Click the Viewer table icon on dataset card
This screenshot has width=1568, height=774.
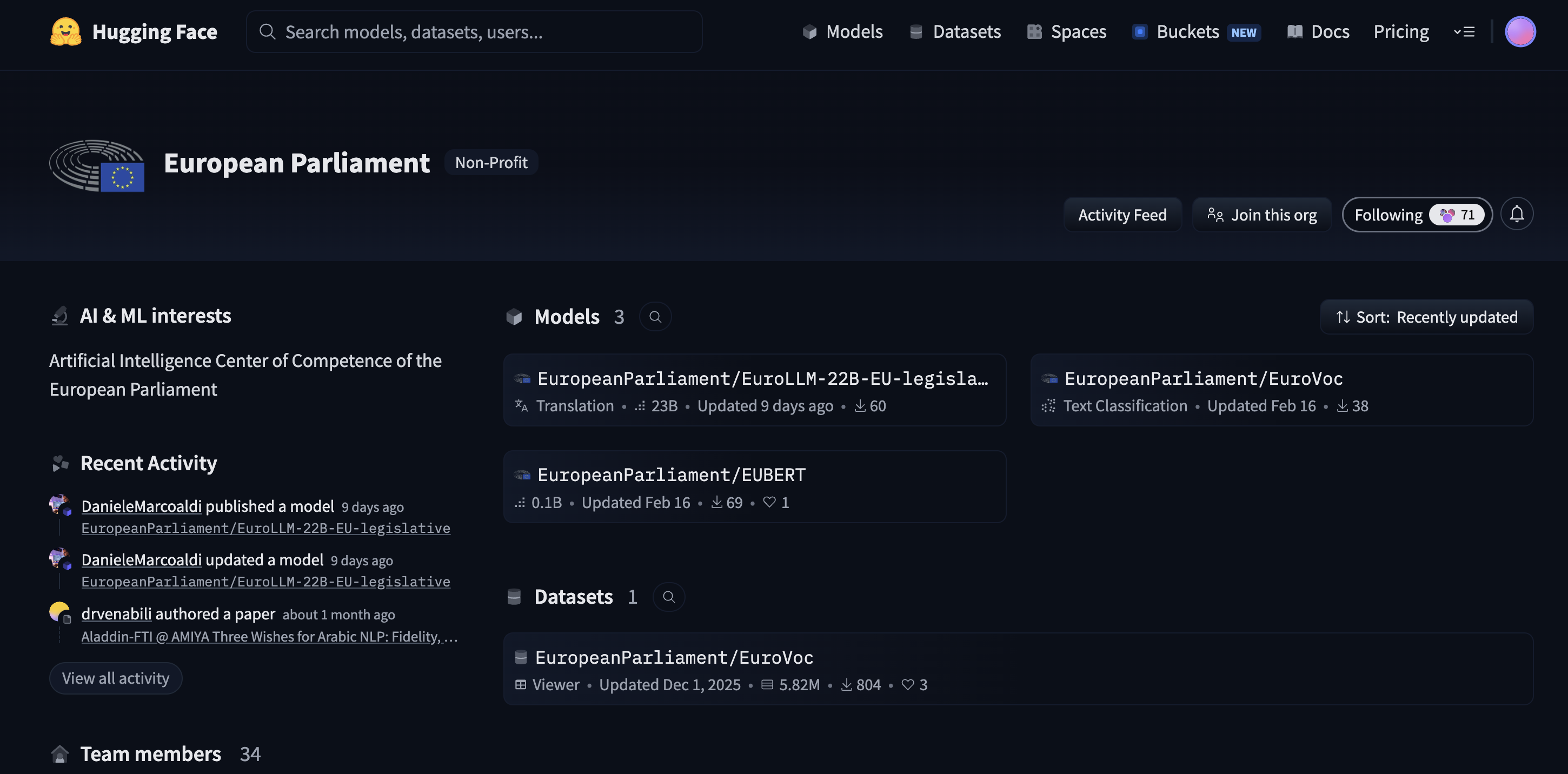click(521, 685)
